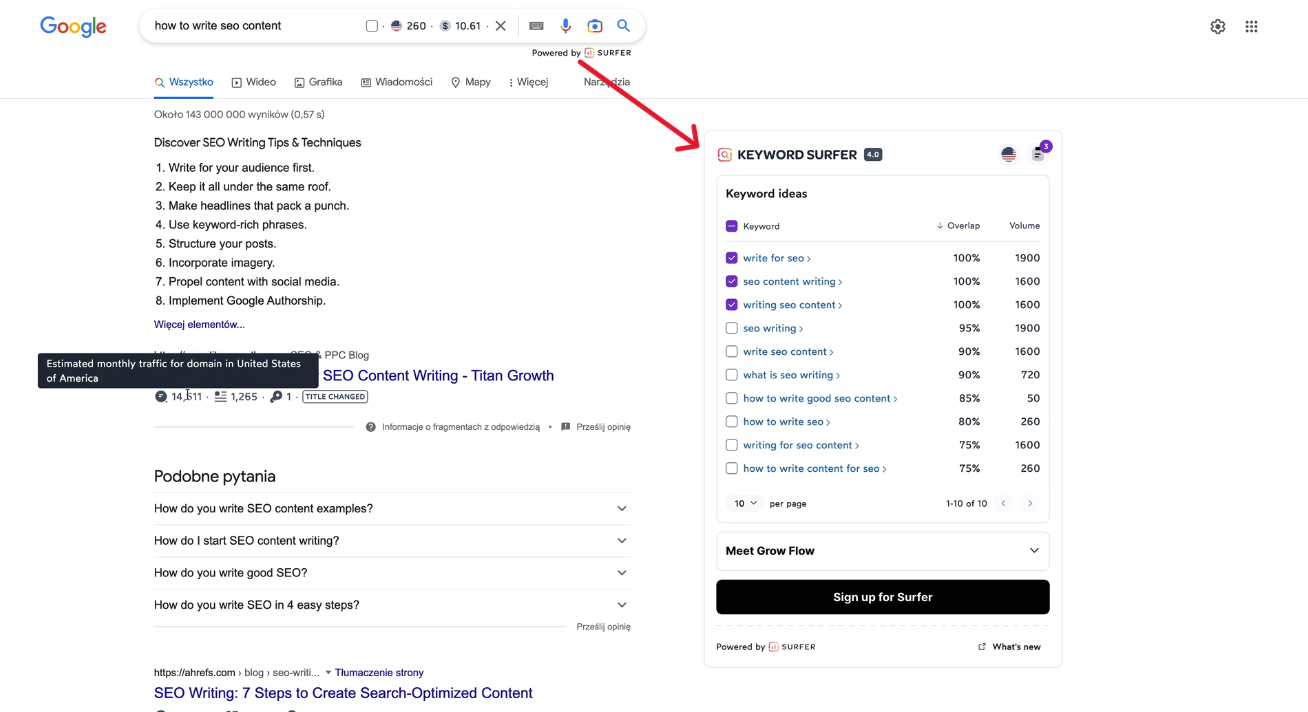Click Sign up for Surfer button
This screenshot has height=712, width=1308.
[x=883, y=597]
